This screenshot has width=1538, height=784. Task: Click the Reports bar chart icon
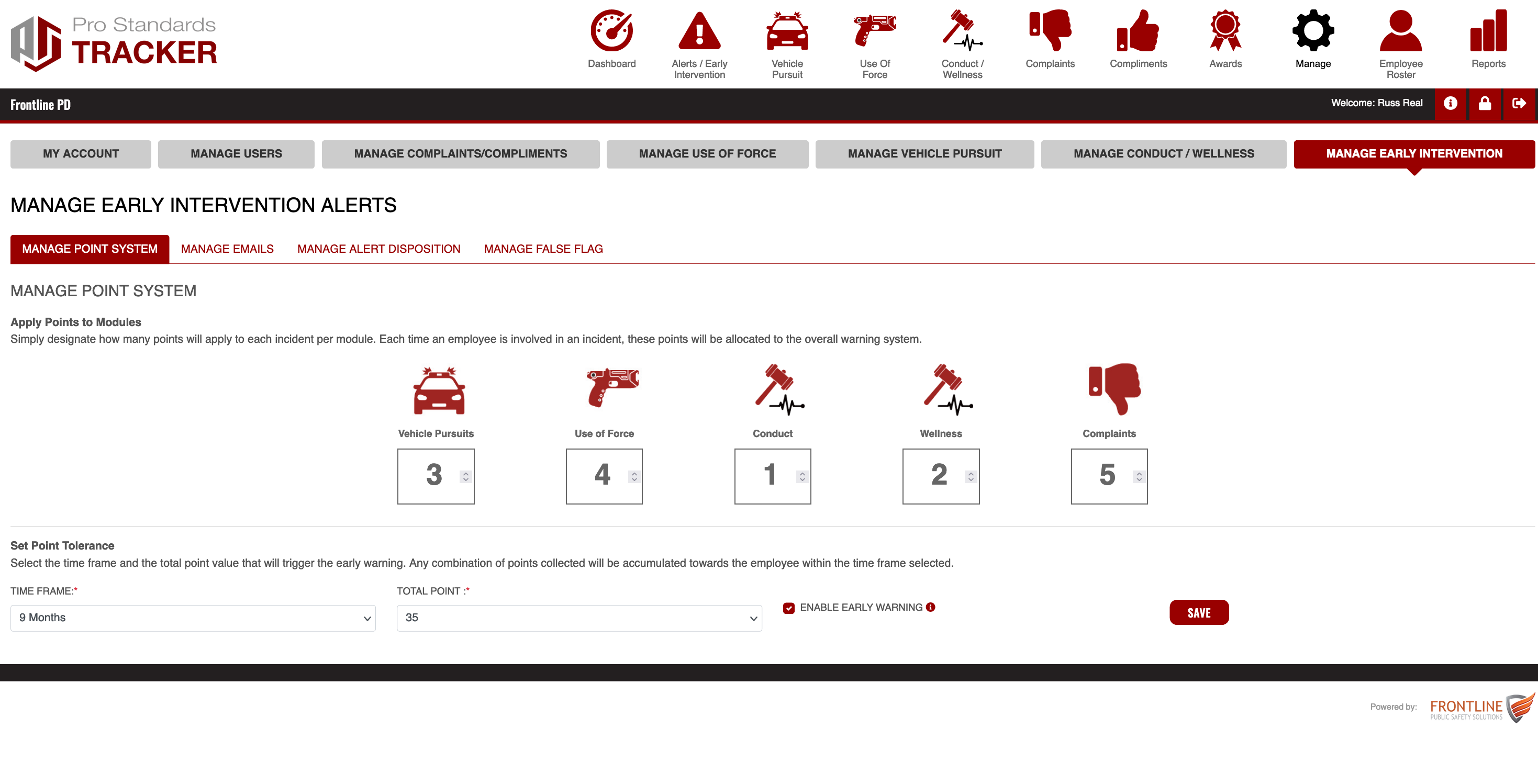(x=1488, y=30)
